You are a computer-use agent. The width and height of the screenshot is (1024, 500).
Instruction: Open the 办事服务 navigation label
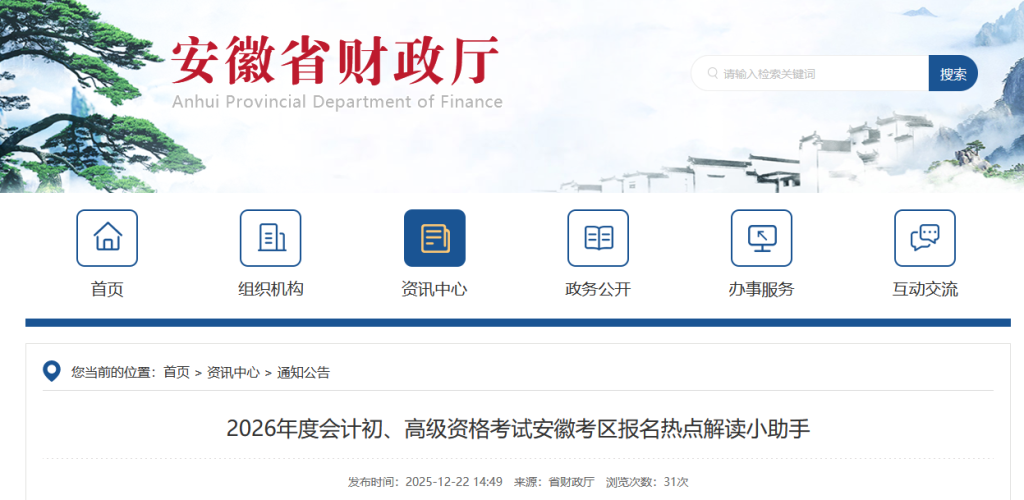click(761, 290)
